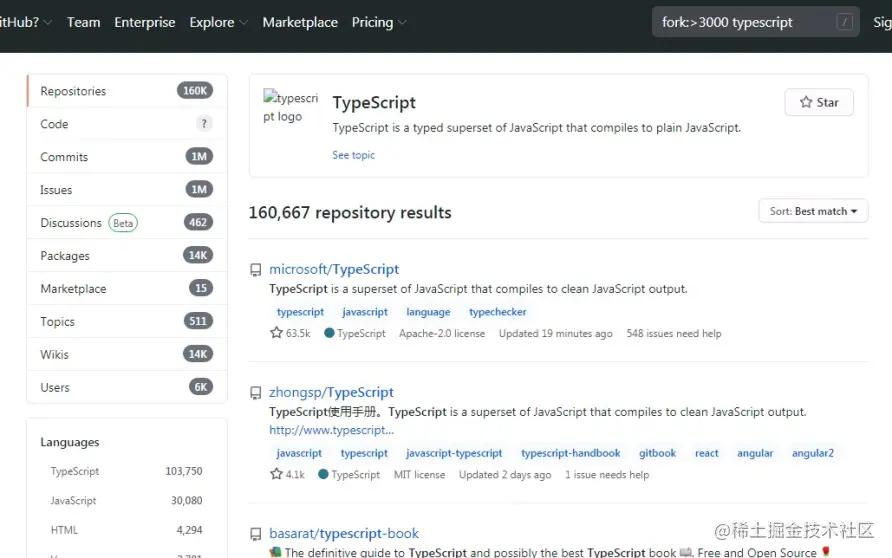Click the typescript tag under zhongsp/TypeScript
Screen dimensions: 892x558
point(364,453)
